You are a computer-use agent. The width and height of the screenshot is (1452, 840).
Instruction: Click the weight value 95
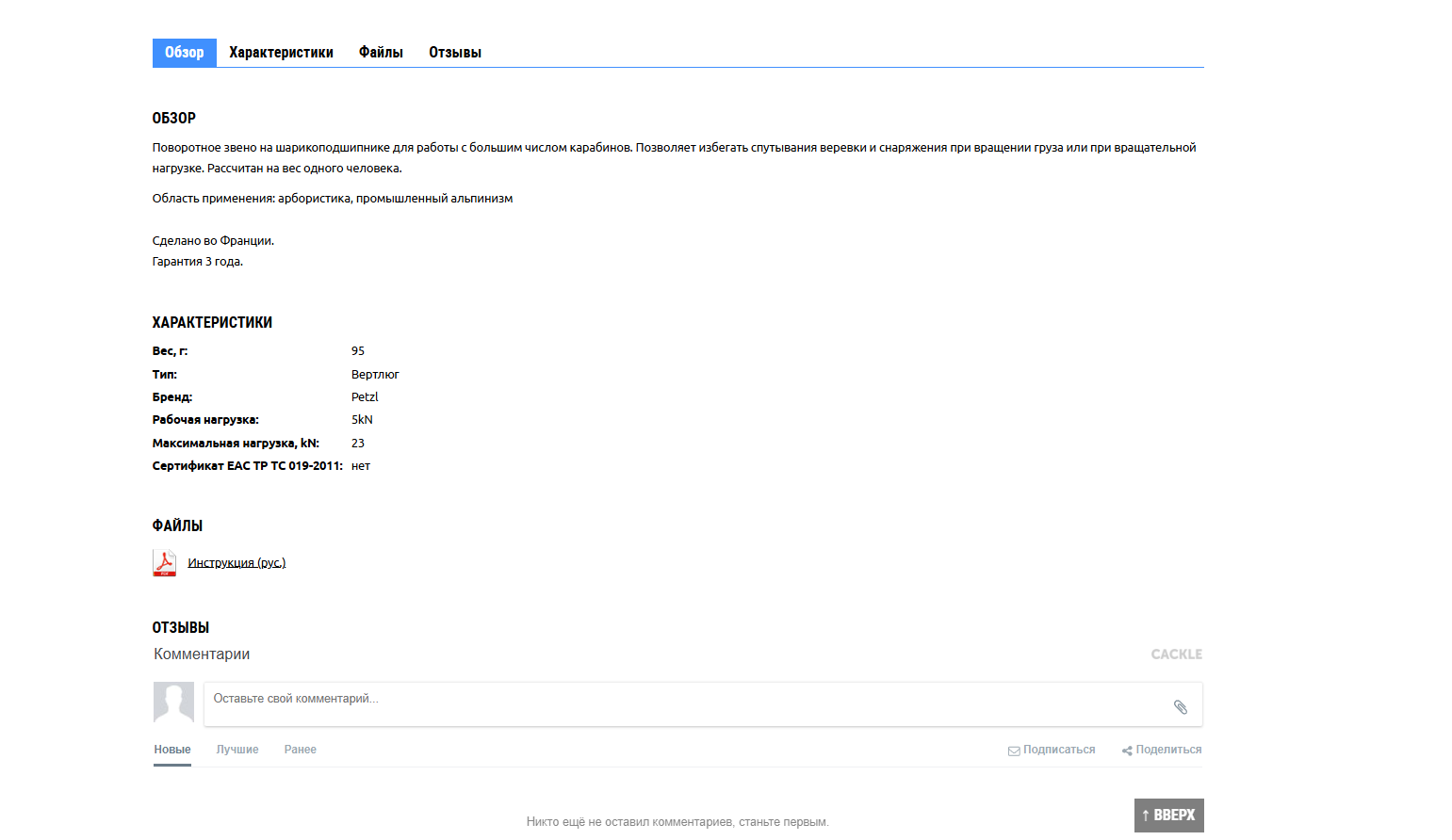point(358,351)
